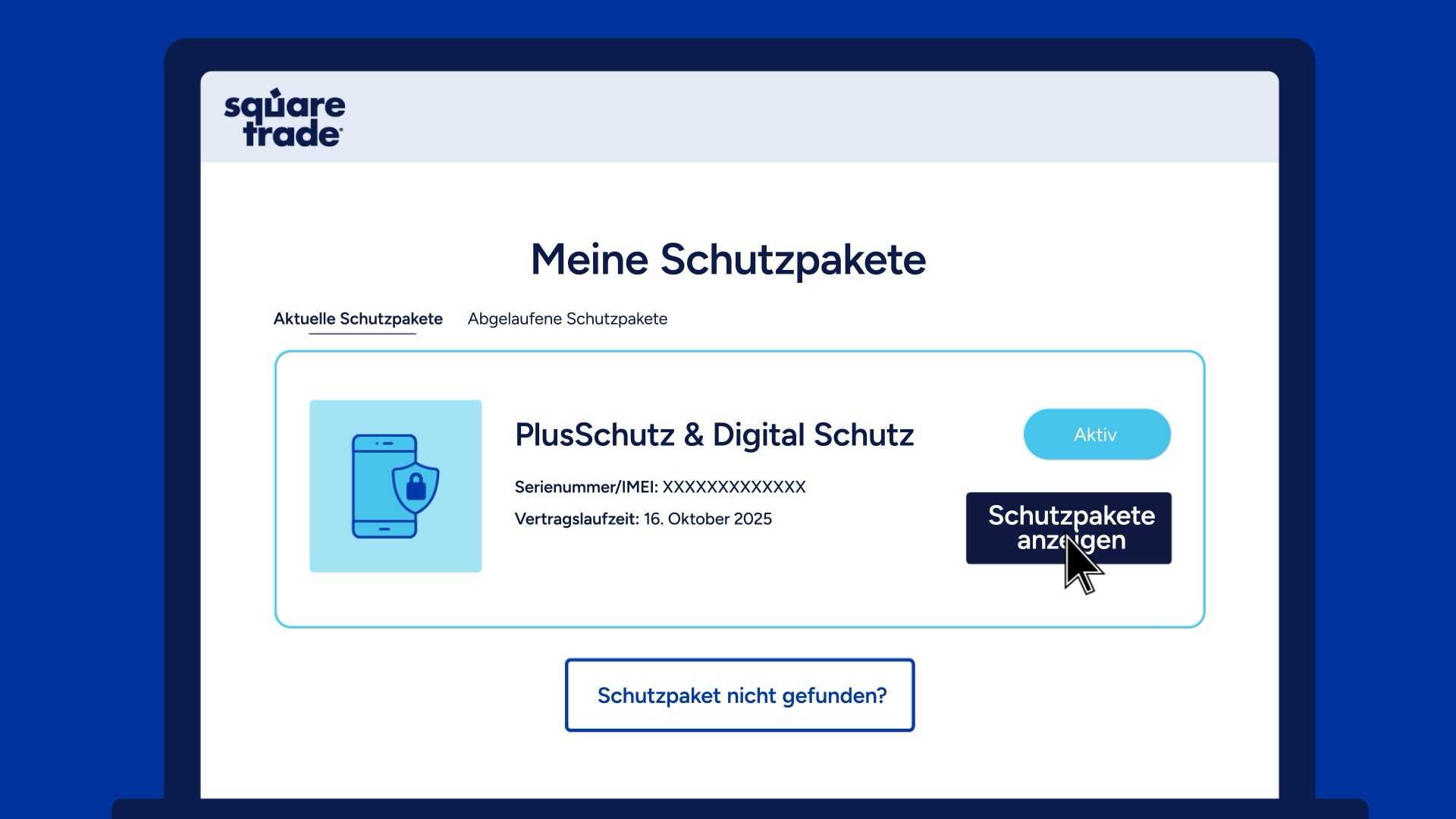The image size is (1456, 819).
Task: Open the Abgelaufene Schutzpakete tab
Action: coord(567,318)
